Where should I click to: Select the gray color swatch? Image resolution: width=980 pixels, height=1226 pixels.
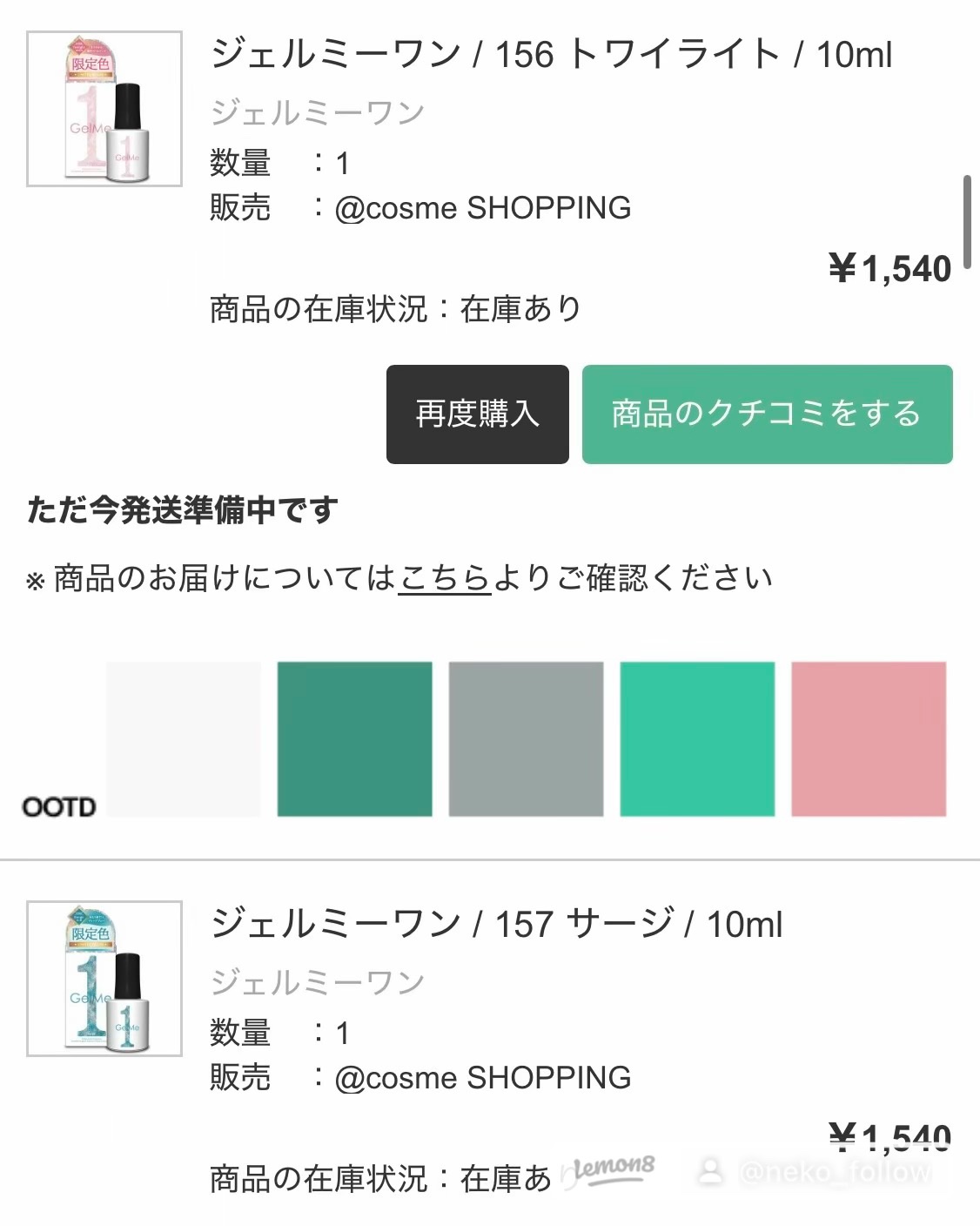tap(526, 738)
